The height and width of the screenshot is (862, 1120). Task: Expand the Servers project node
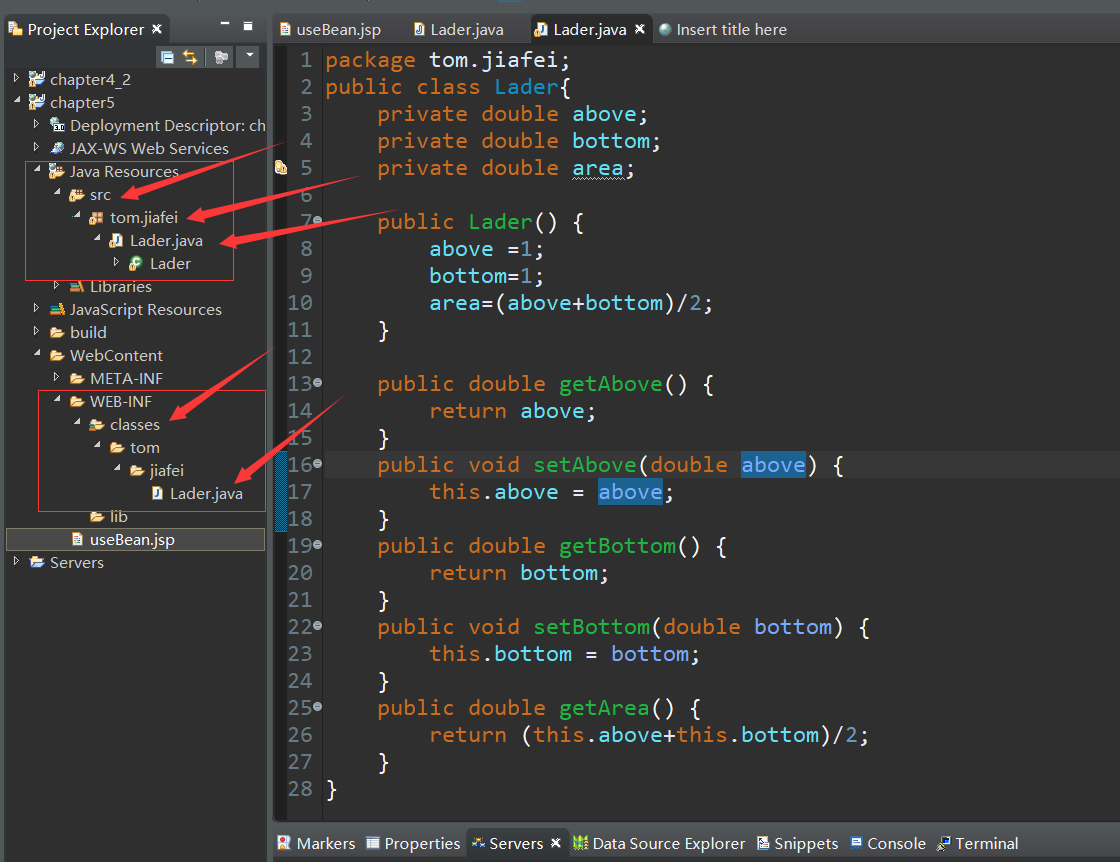pos(16,561)
